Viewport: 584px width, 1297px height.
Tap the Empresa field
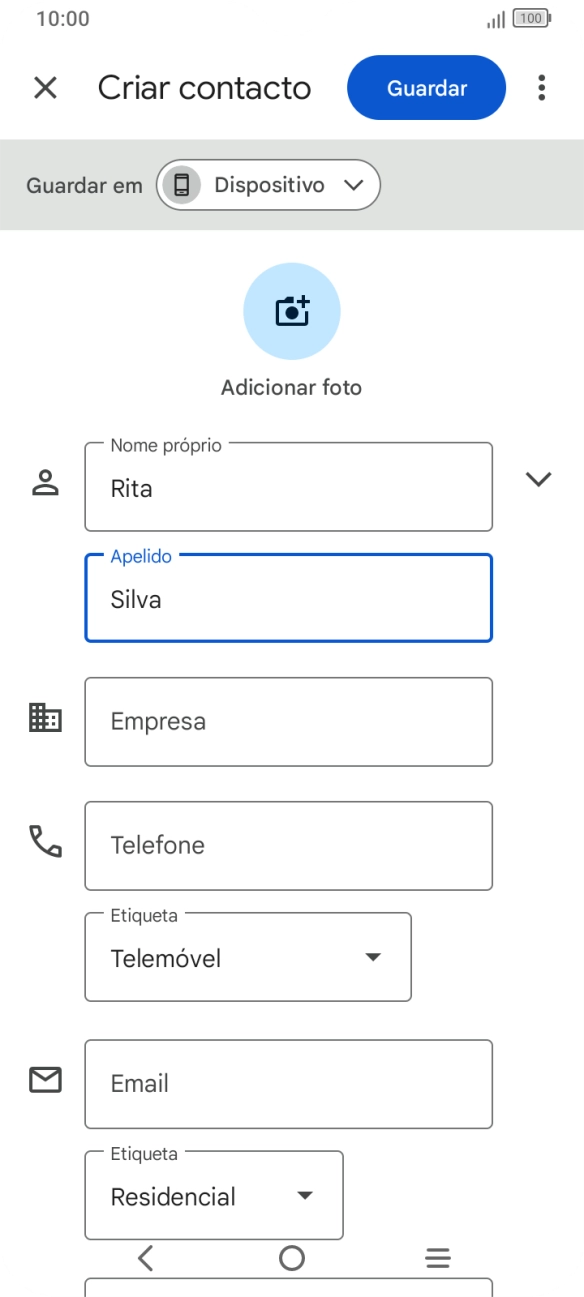click(288, 721)
